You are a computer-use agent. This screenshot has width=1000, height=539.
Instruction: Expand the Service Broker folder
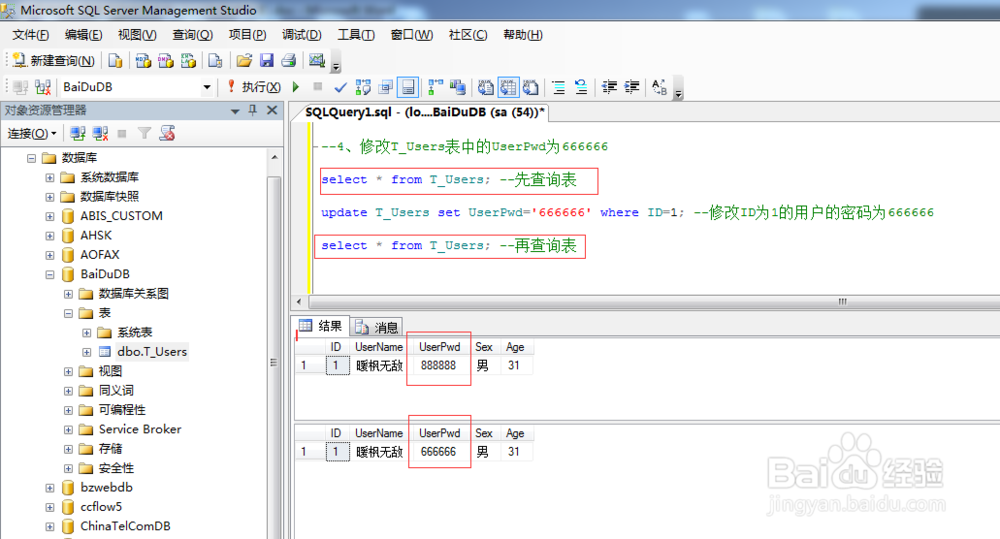(68, 430)
